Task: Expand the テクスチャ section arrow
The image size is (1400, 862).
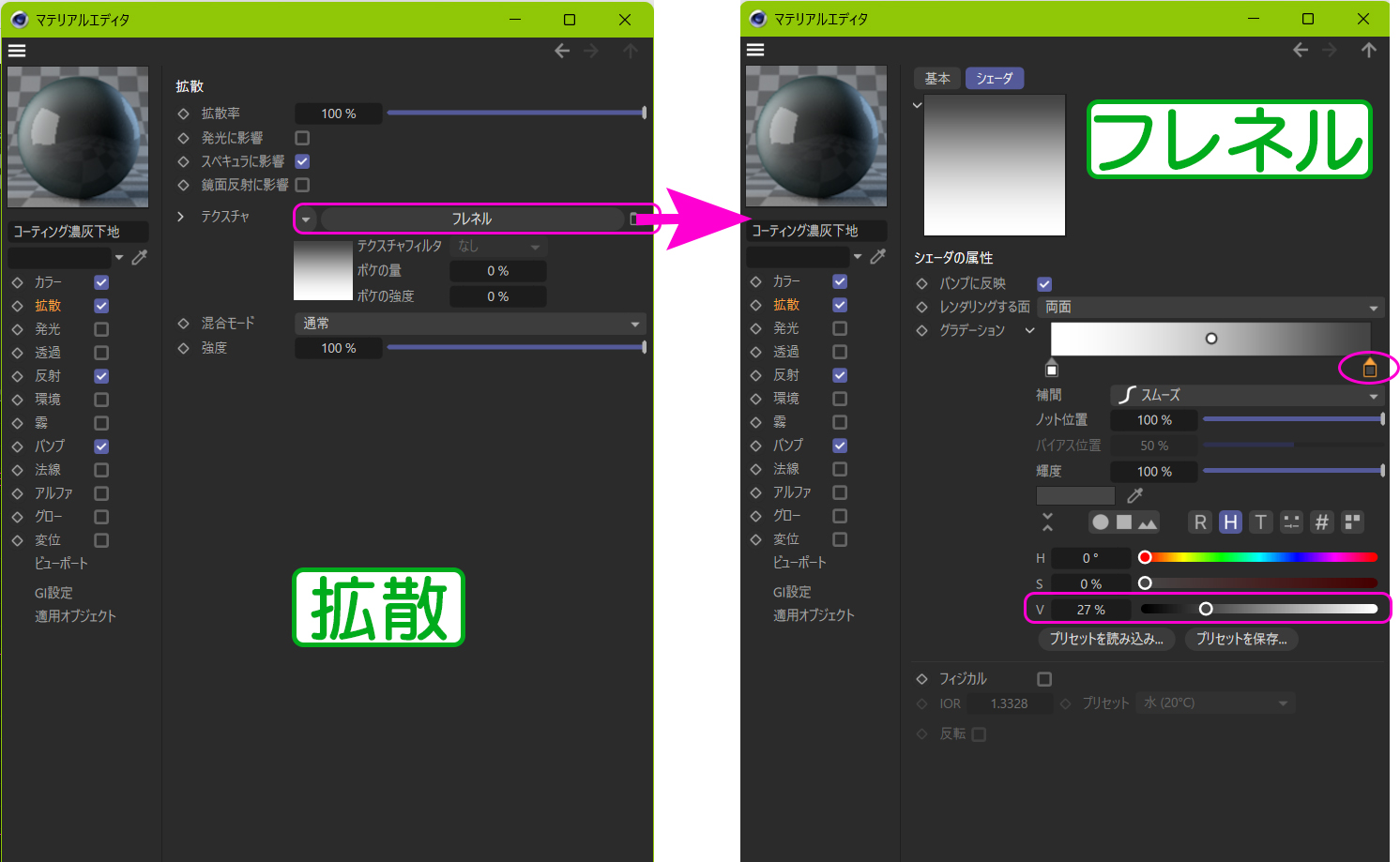Action: point(181,217)
